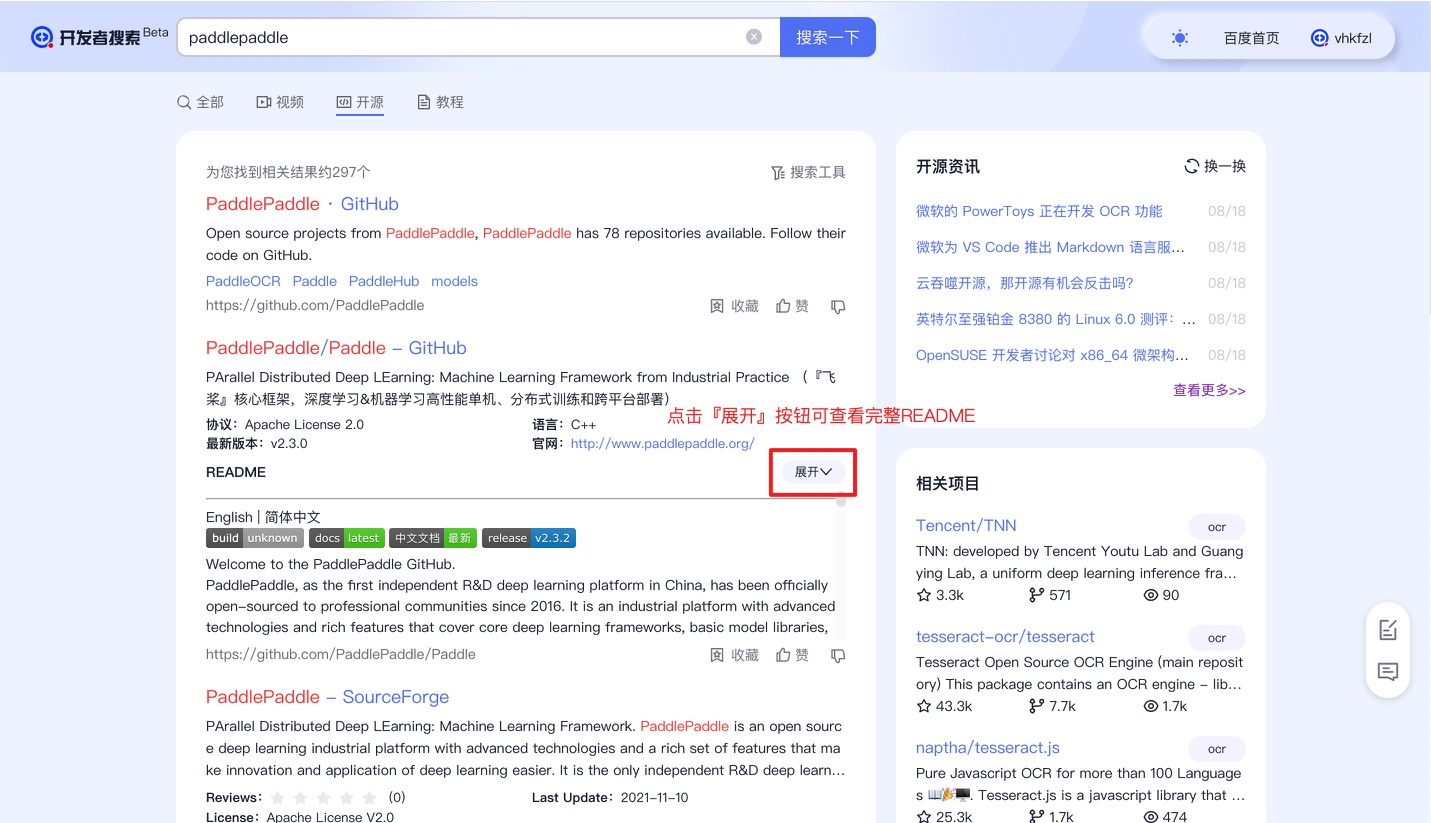Click 简体中文 link in README
Viewport: 1431px width, 823px height.
point(293,517)
